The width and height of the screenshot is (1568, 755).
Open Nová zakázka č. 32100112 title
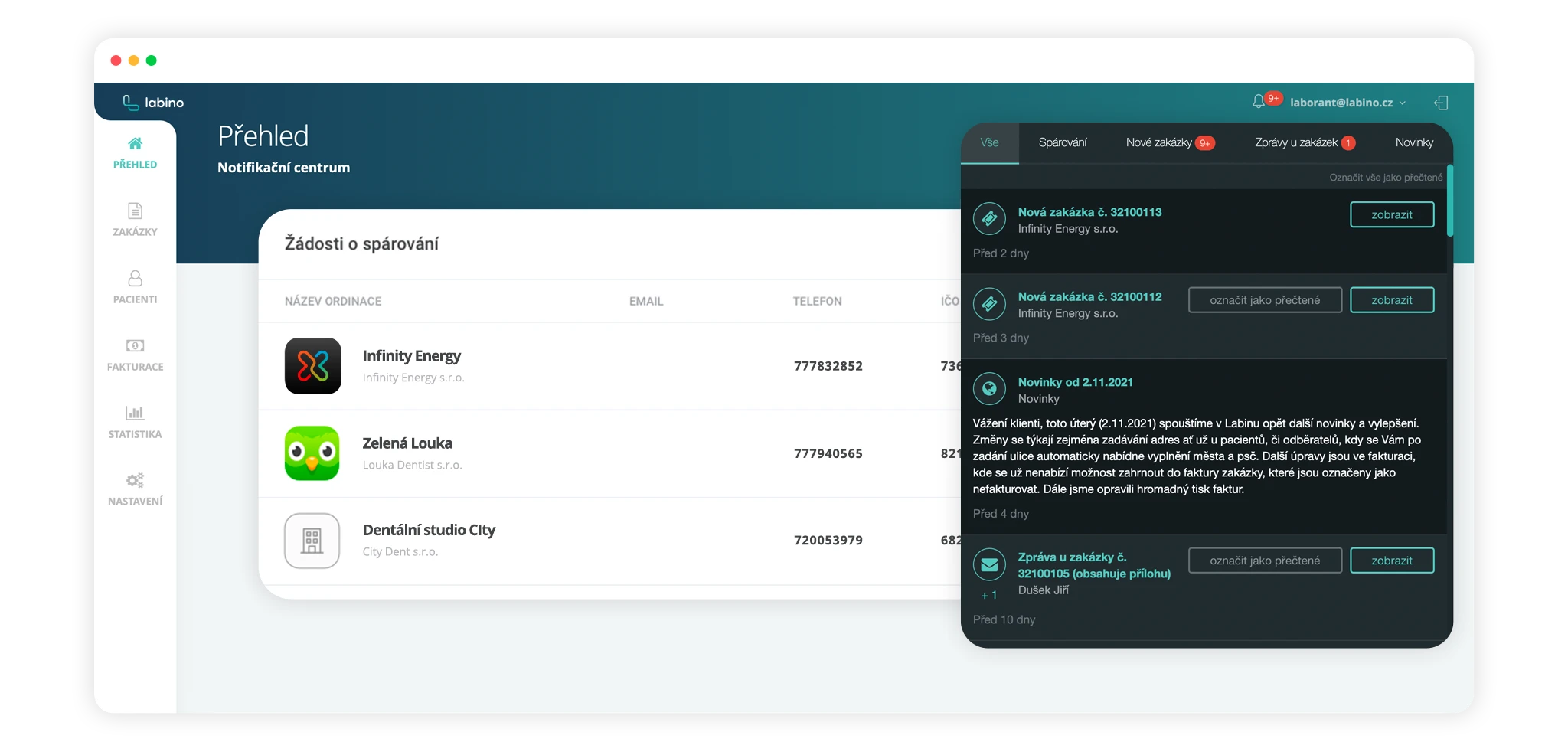pyautogui.click(x=1089, y=297)
